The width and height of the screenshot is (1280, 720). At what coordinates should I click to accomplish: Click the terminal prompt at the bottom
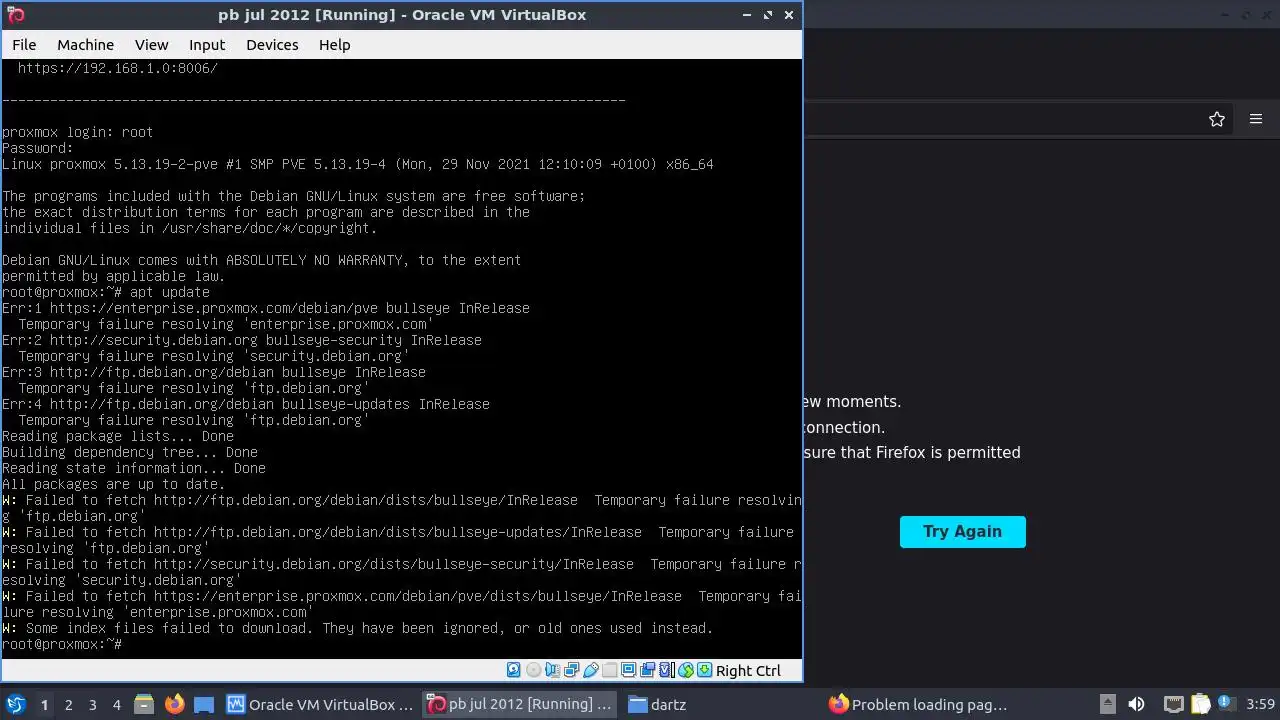[x=62, y=644]
